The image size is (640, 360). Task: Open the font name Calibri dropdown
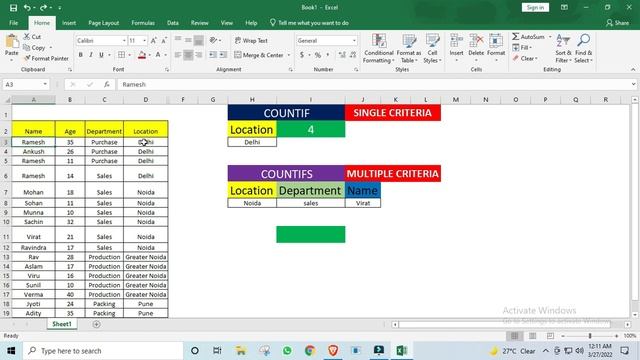124,41
